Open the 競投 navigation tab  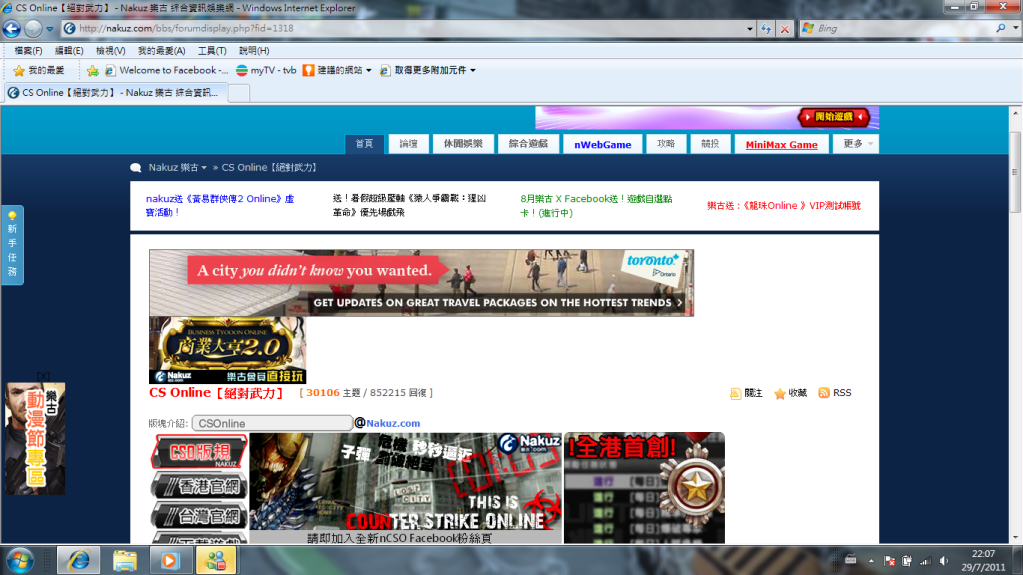coord(710,144)
